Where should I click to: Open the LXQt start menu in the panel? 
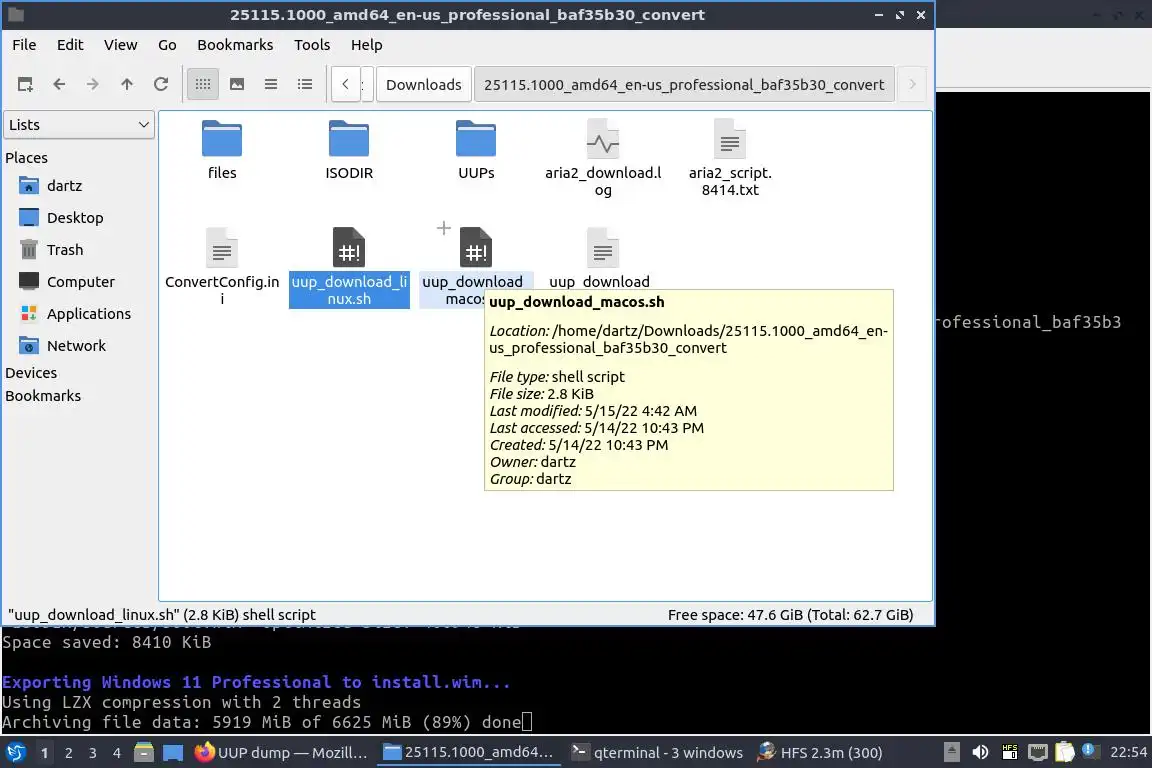15,752
